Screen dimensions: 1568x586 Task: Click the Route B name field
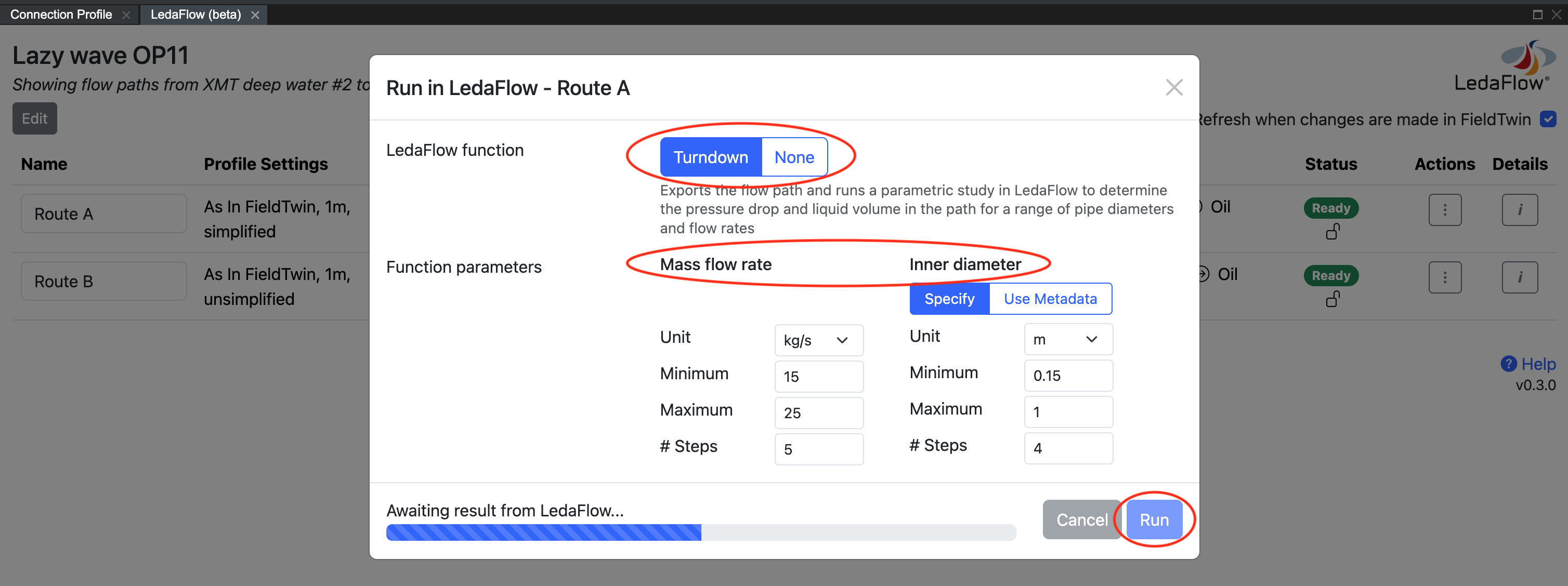click(103, 281)
